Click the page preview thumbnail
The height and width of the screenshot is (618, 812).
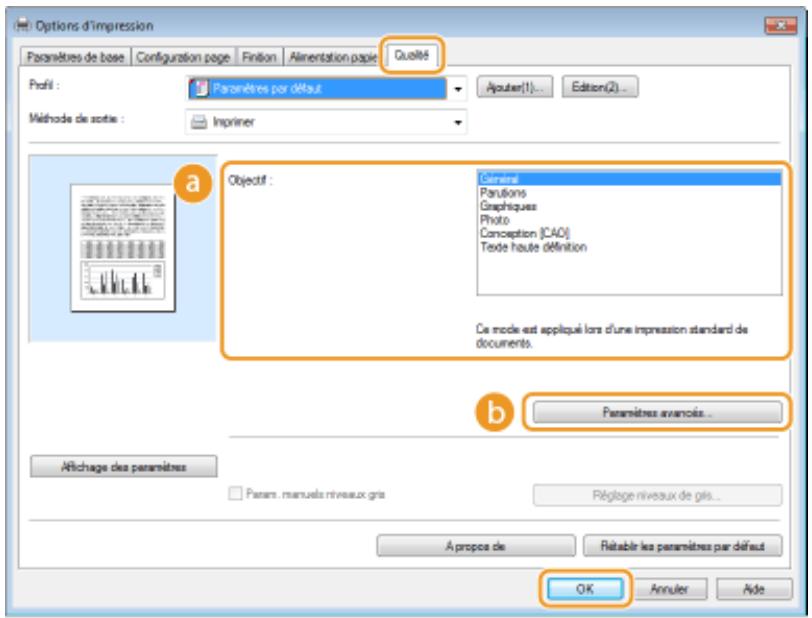[x=123, y=248]
